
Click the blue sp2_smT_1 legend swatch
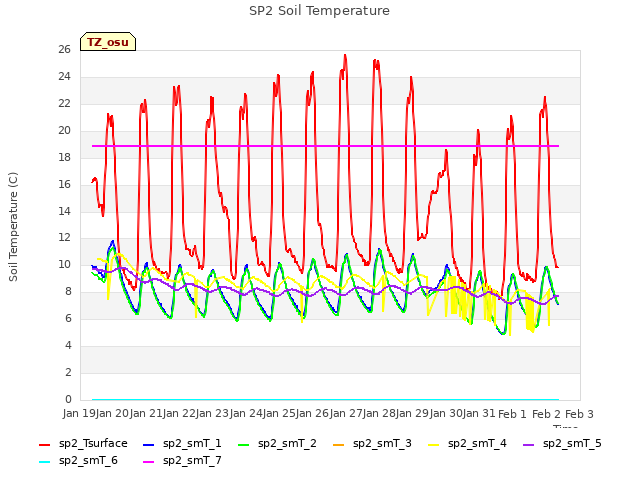pyautogui.click(x=149, y=444)
